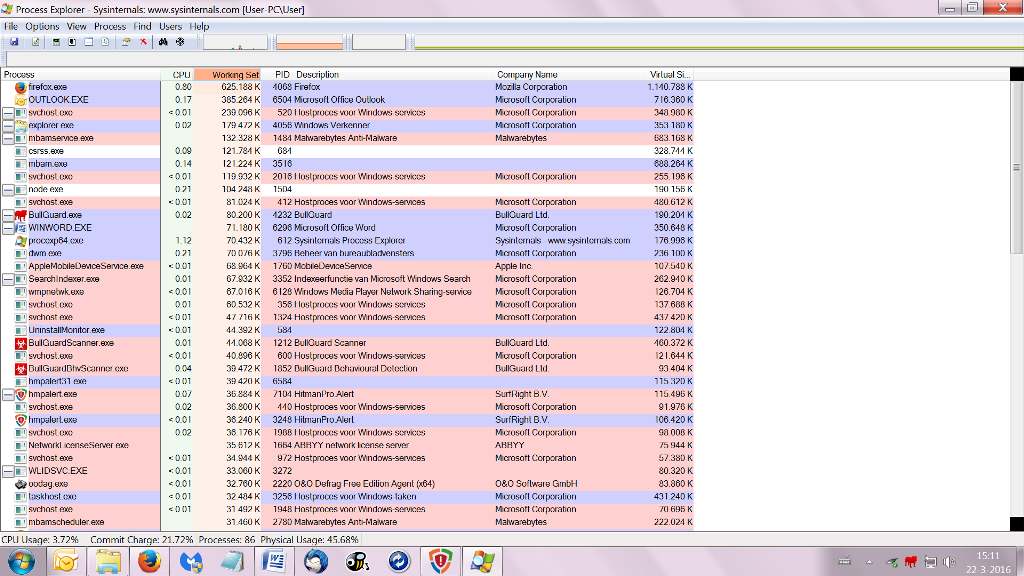Collapse the SearchIndexer.exe tree node
Screen dimensions: 1024x576
click(x=8, y=279)
